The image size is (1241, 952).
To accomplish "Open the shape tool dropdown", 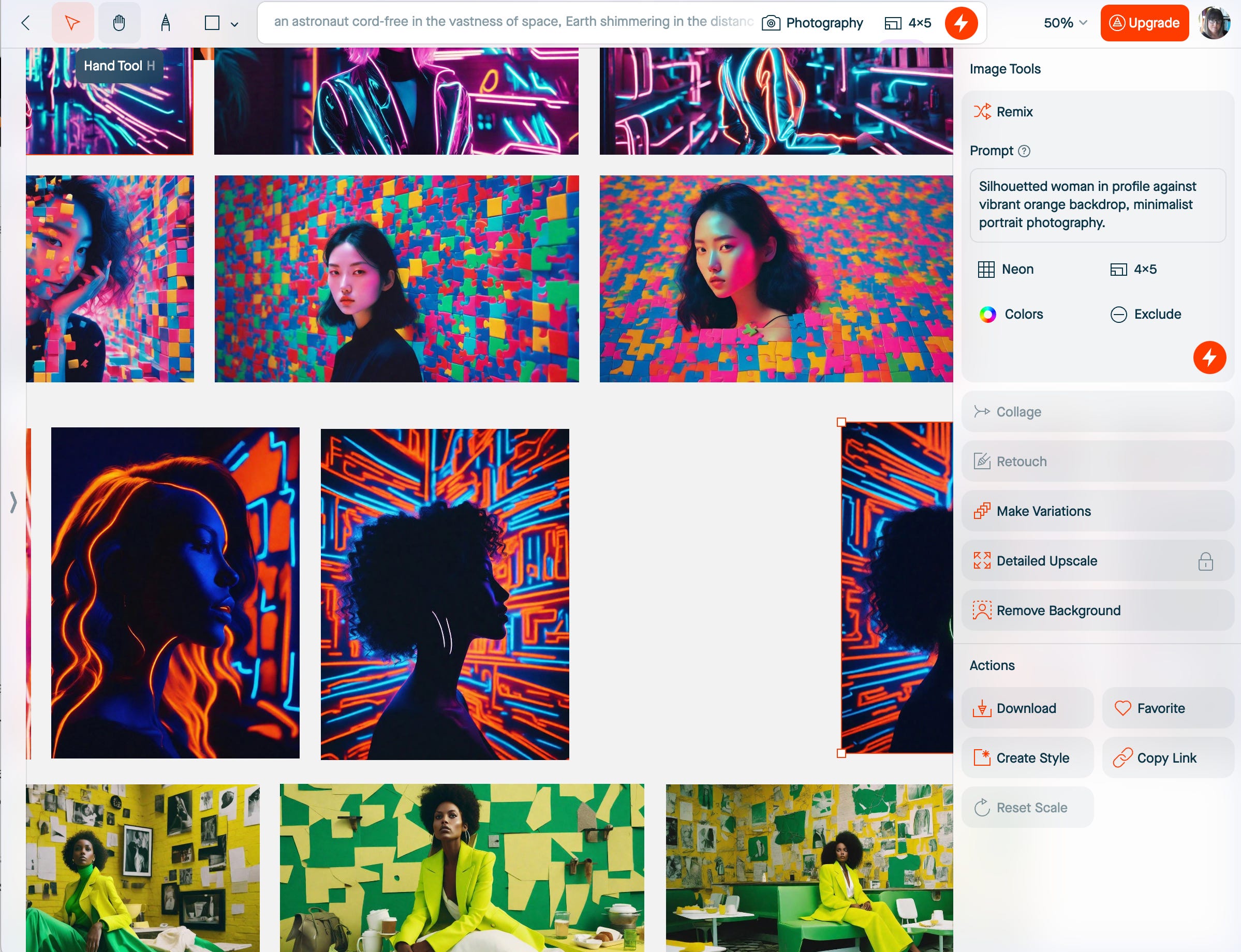I will click(x=234, y=24).
